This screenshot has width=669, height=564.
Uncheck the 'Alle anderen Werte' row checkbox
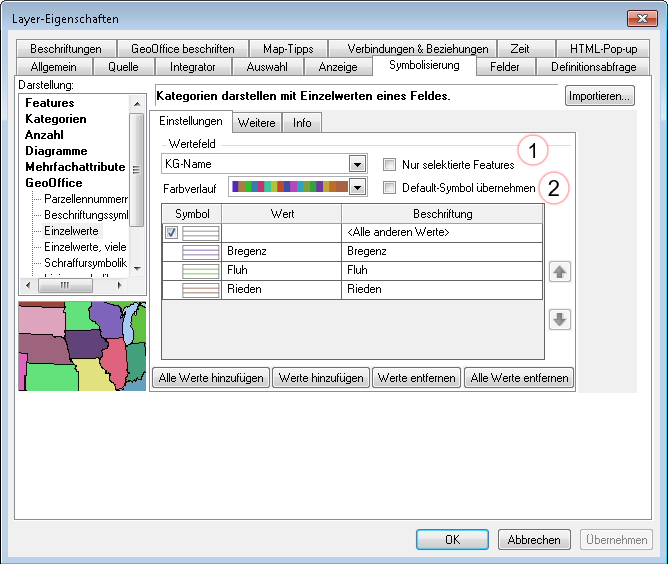171,232
